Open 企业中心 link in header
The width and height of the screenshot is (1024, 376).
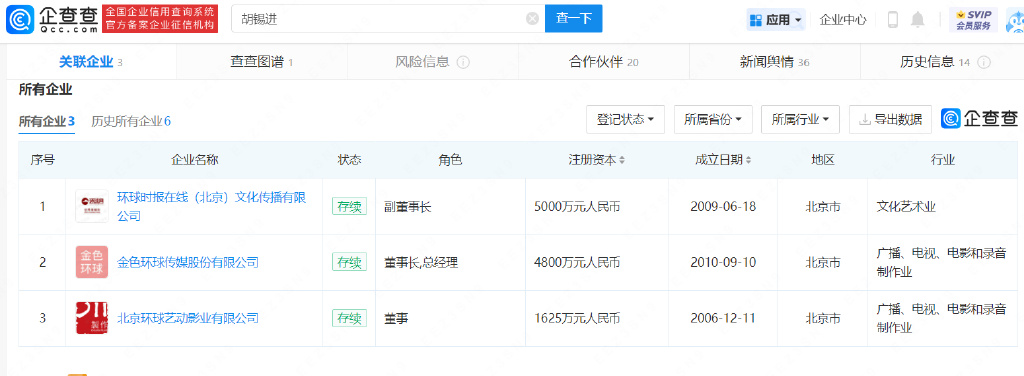[x=843, y=20]
